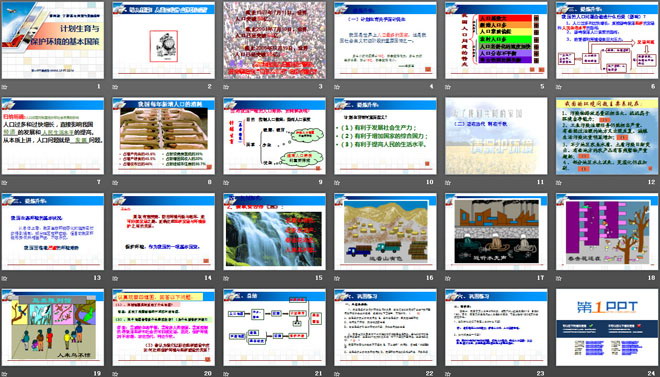Screen dimensions: 660x377
Task: Click the animation star icon under slide 3
Action: 226,87
